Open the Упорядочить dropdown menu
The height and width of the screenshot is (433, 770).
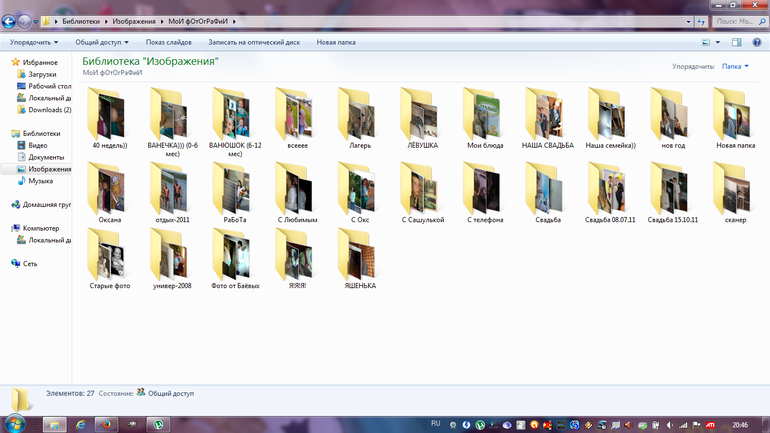coord(33,43)
